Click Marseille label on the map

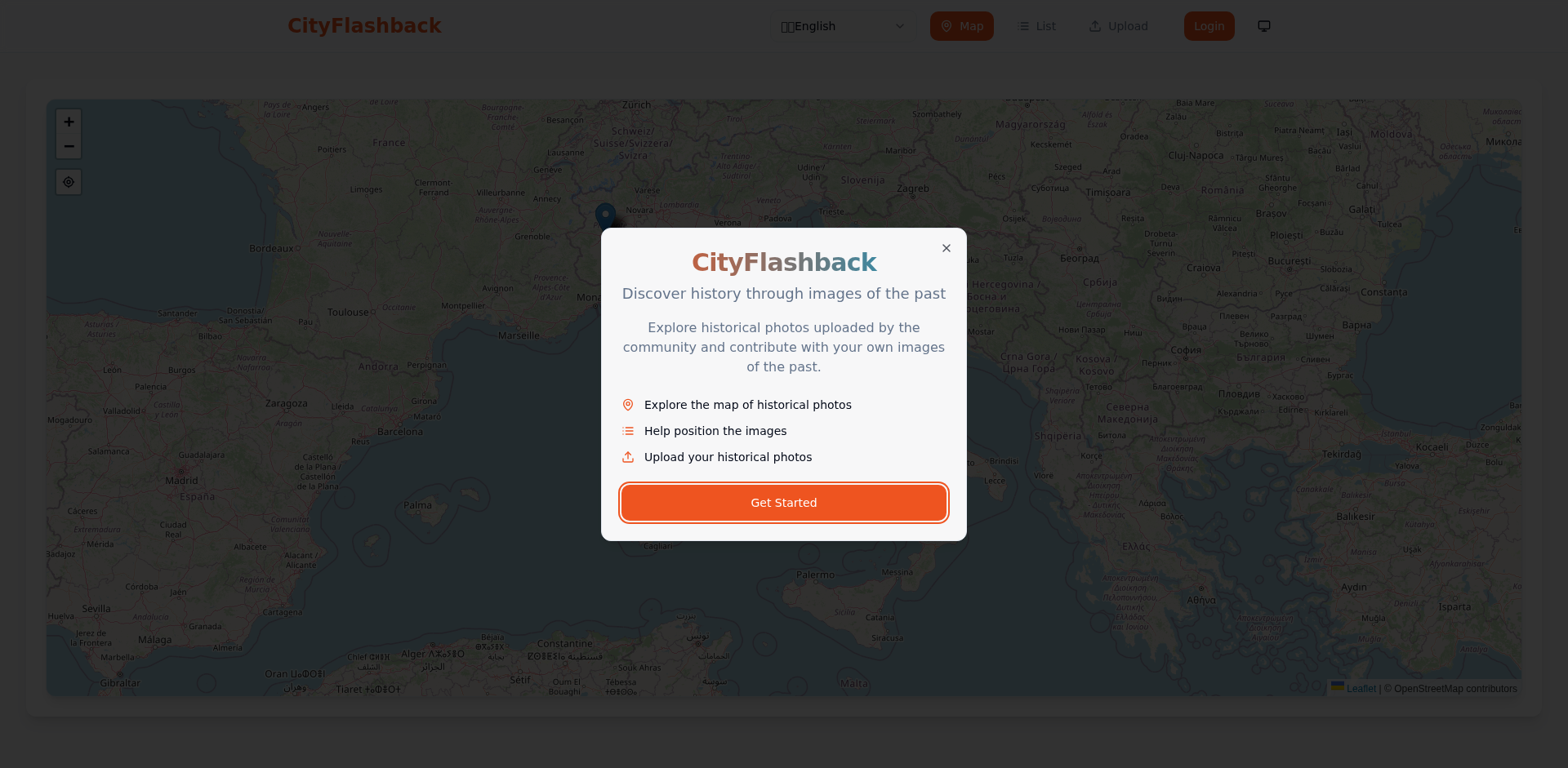coord(519,335)
